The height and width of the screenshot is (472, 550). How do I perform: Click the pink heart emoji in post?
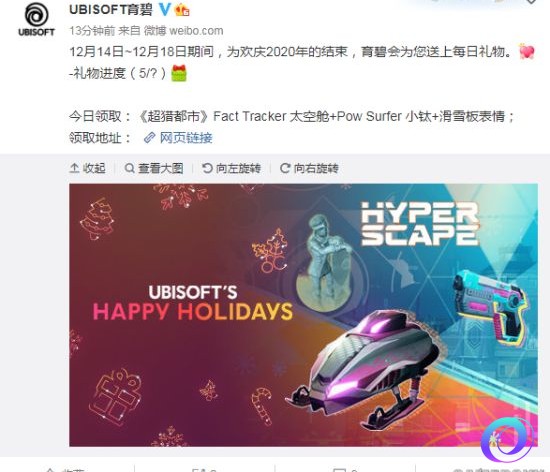pyautogui.click(x=527, y=52)
